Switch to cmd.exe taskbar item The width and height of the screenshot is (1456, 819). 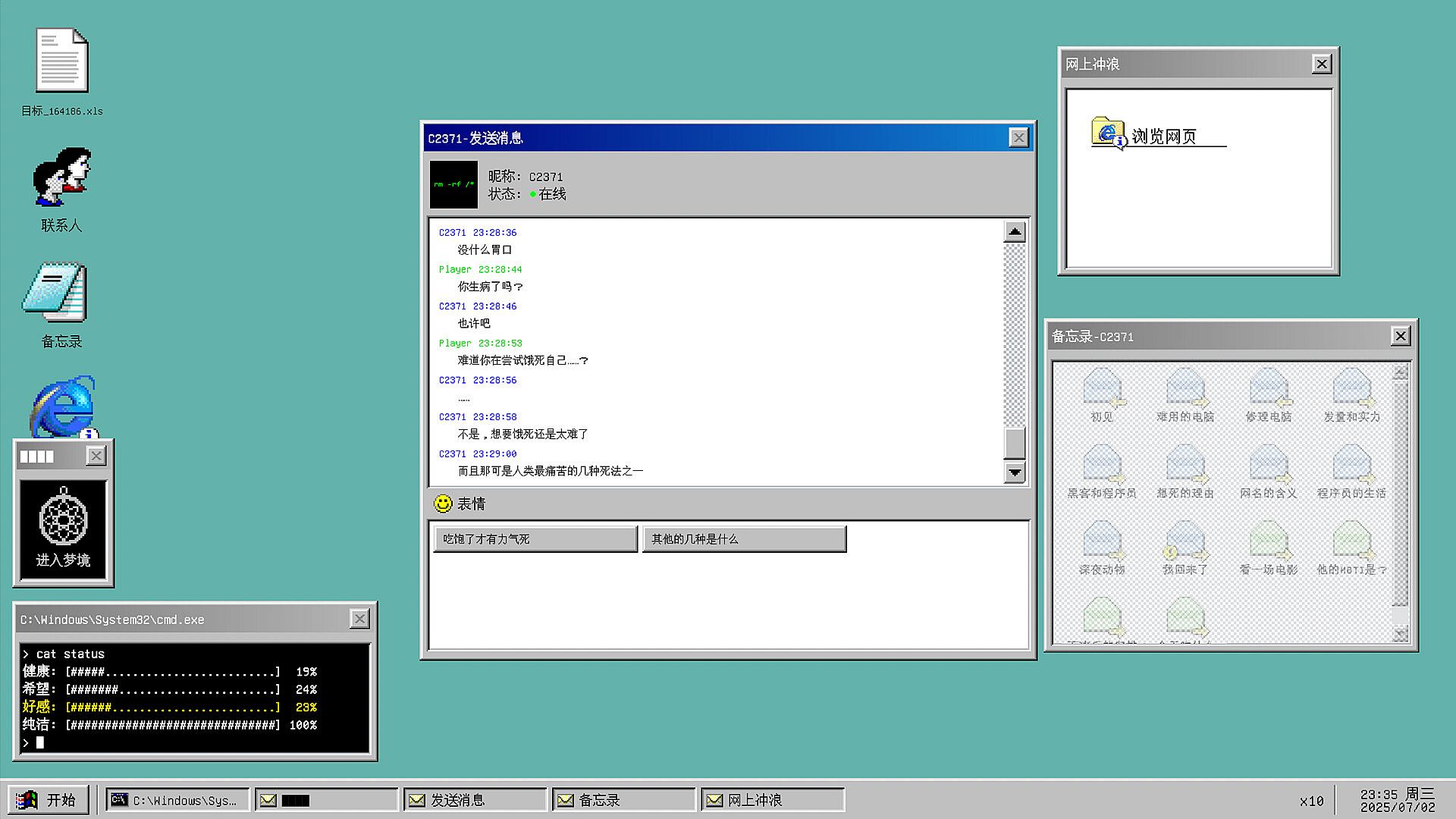tap(177, 800)
